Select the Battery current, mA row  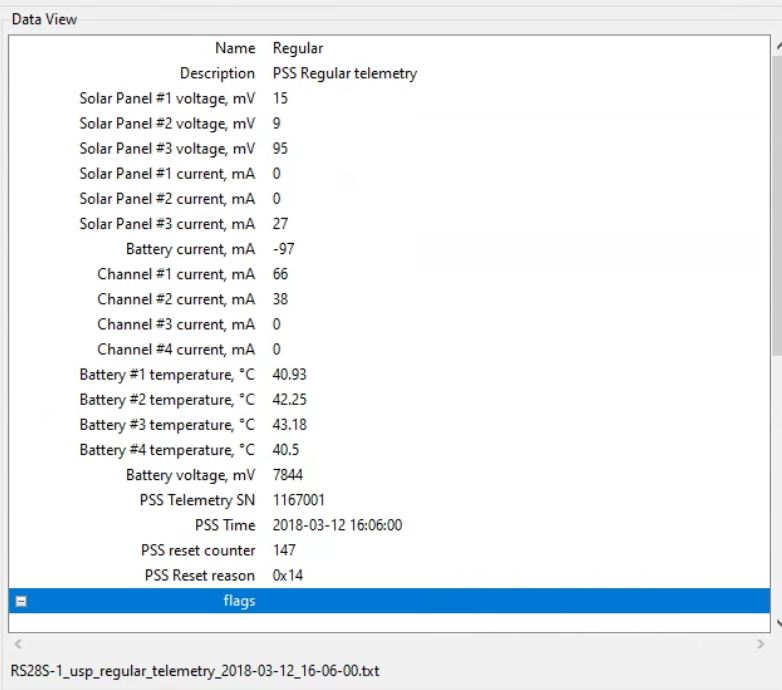click(190, 249)
